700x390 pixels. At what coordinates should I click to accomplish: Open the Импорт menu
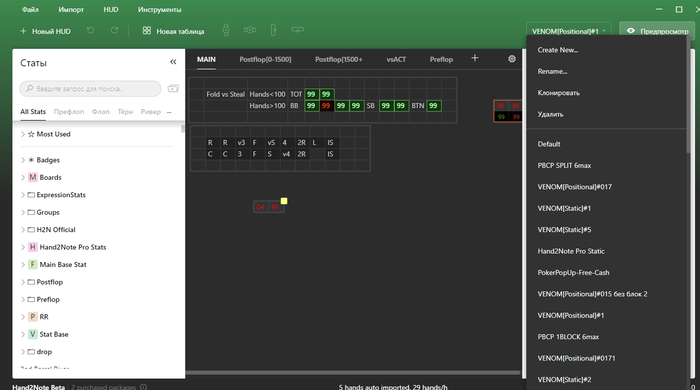pos(71,9)
